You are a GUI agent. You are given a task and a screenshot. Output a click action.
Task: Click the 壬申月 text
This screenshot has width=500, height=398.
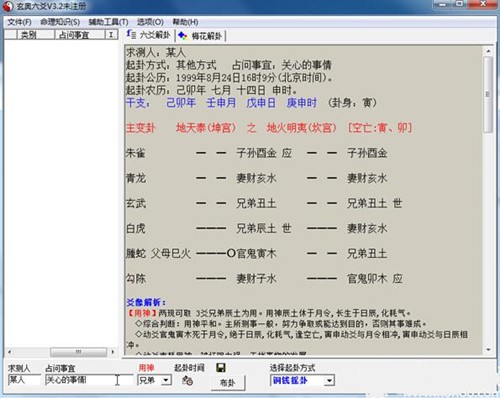click(221, 103)
